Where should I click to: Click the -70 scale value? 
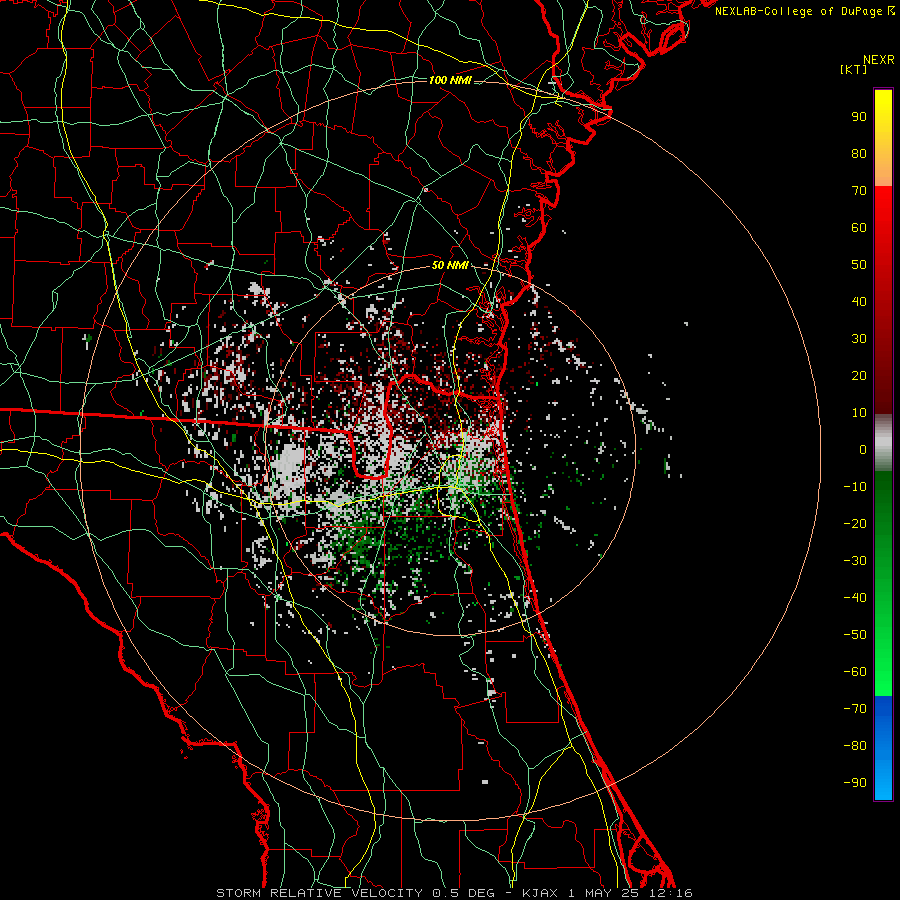(x=855, y=709)
